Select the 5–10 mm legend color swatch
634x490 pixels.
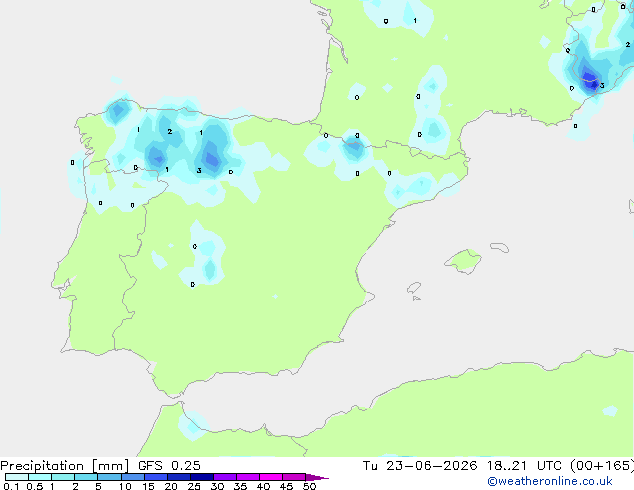pyautogui.click(x=109, y=477)
